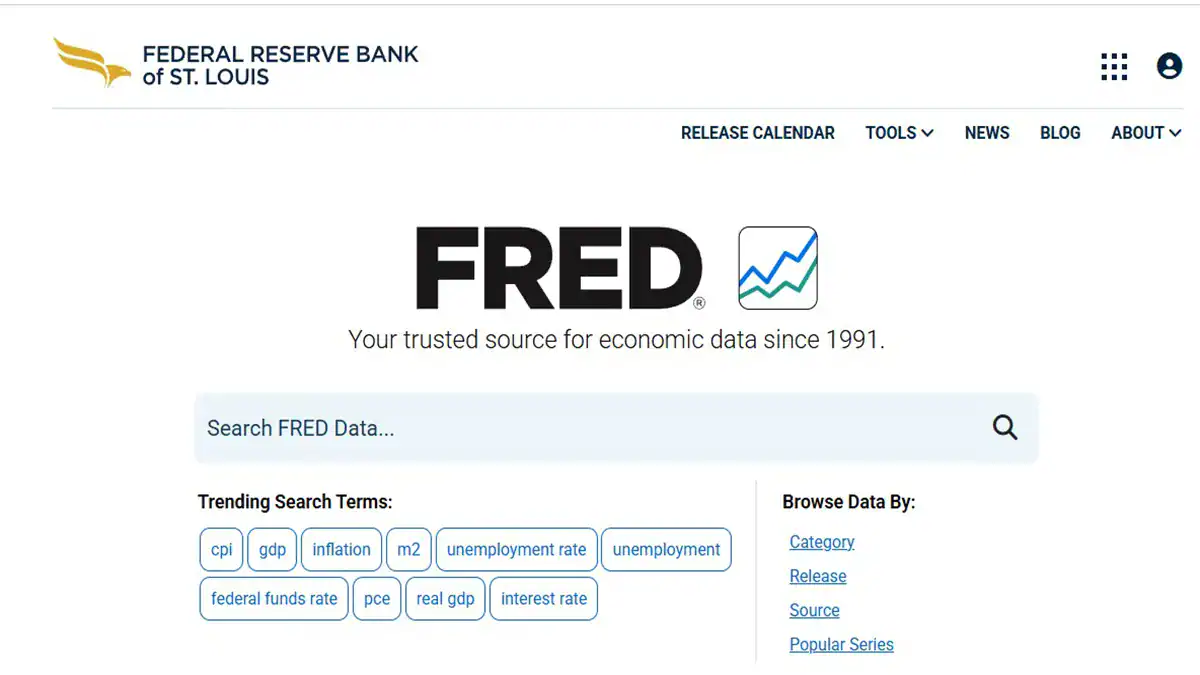Open the BLOG navigation item
This screenshot has width=1200, height=675.
[1060, 133]
